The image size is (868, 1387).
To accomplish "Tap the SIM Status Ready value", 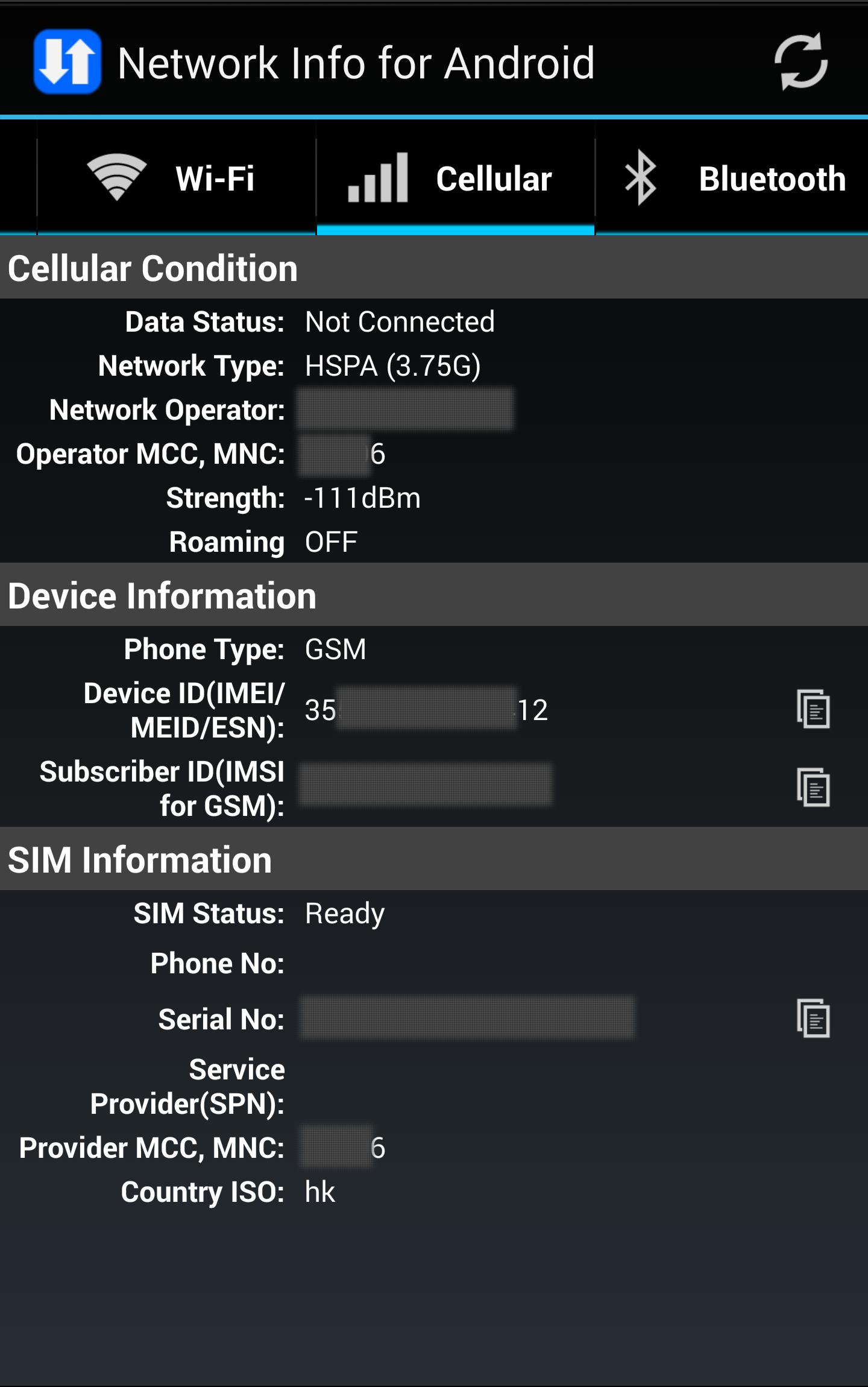I will (344, 914).
